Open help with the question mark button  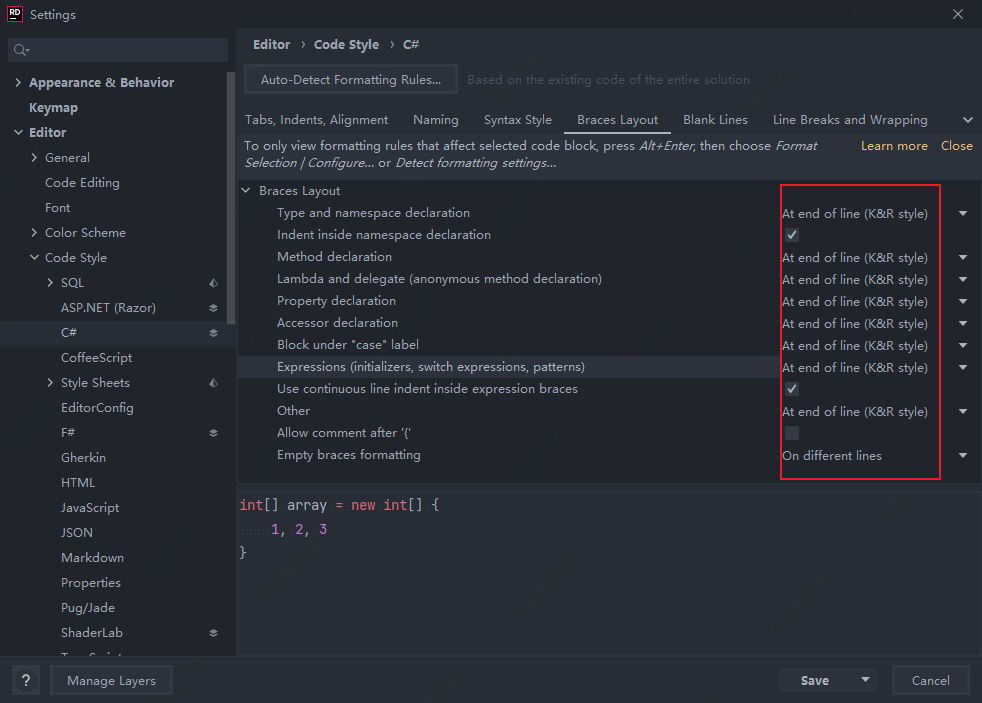26,680
